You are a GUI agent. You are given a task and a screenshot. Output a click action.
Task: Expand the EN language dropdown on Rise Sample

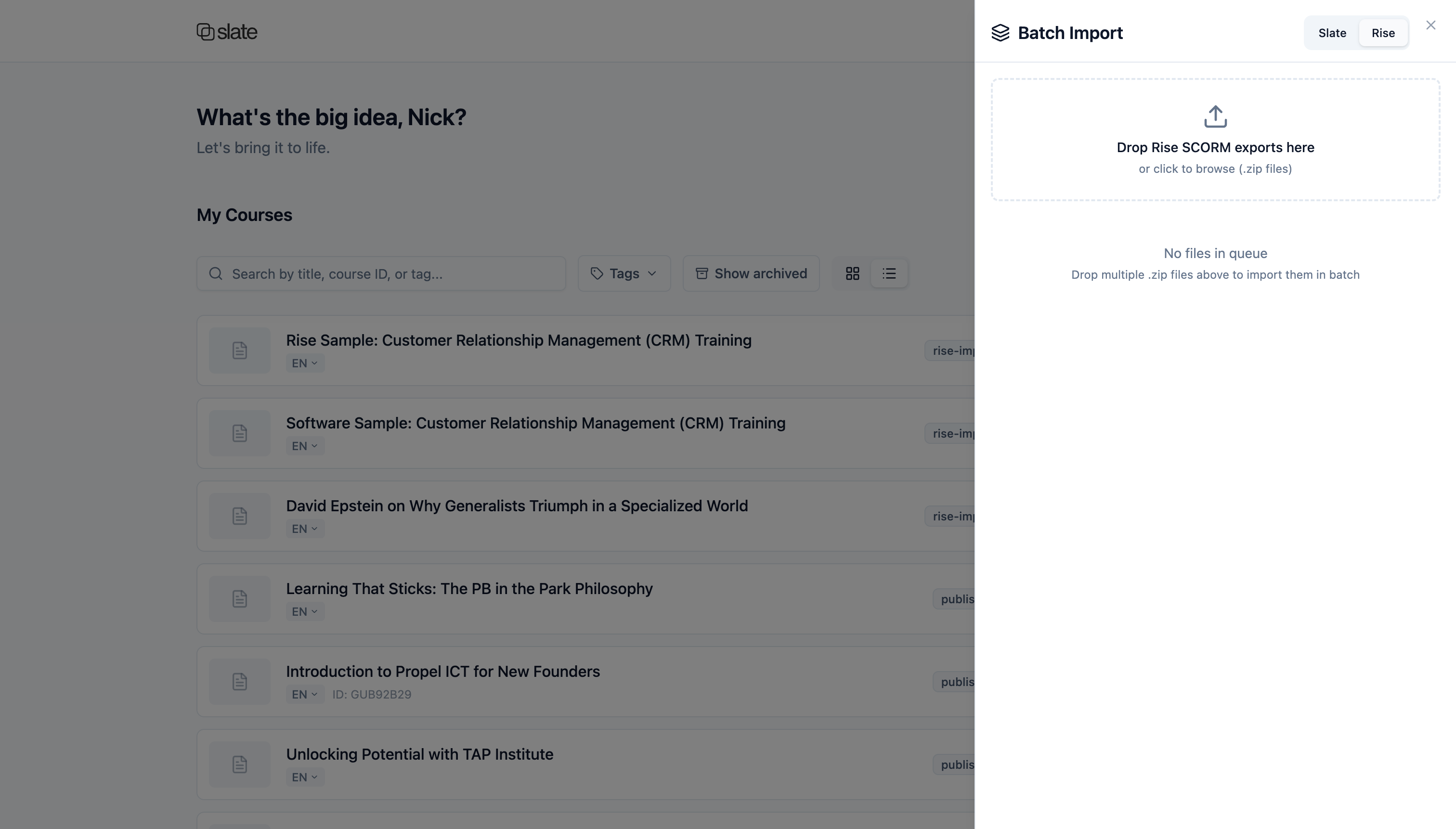[x=304, y=363]
